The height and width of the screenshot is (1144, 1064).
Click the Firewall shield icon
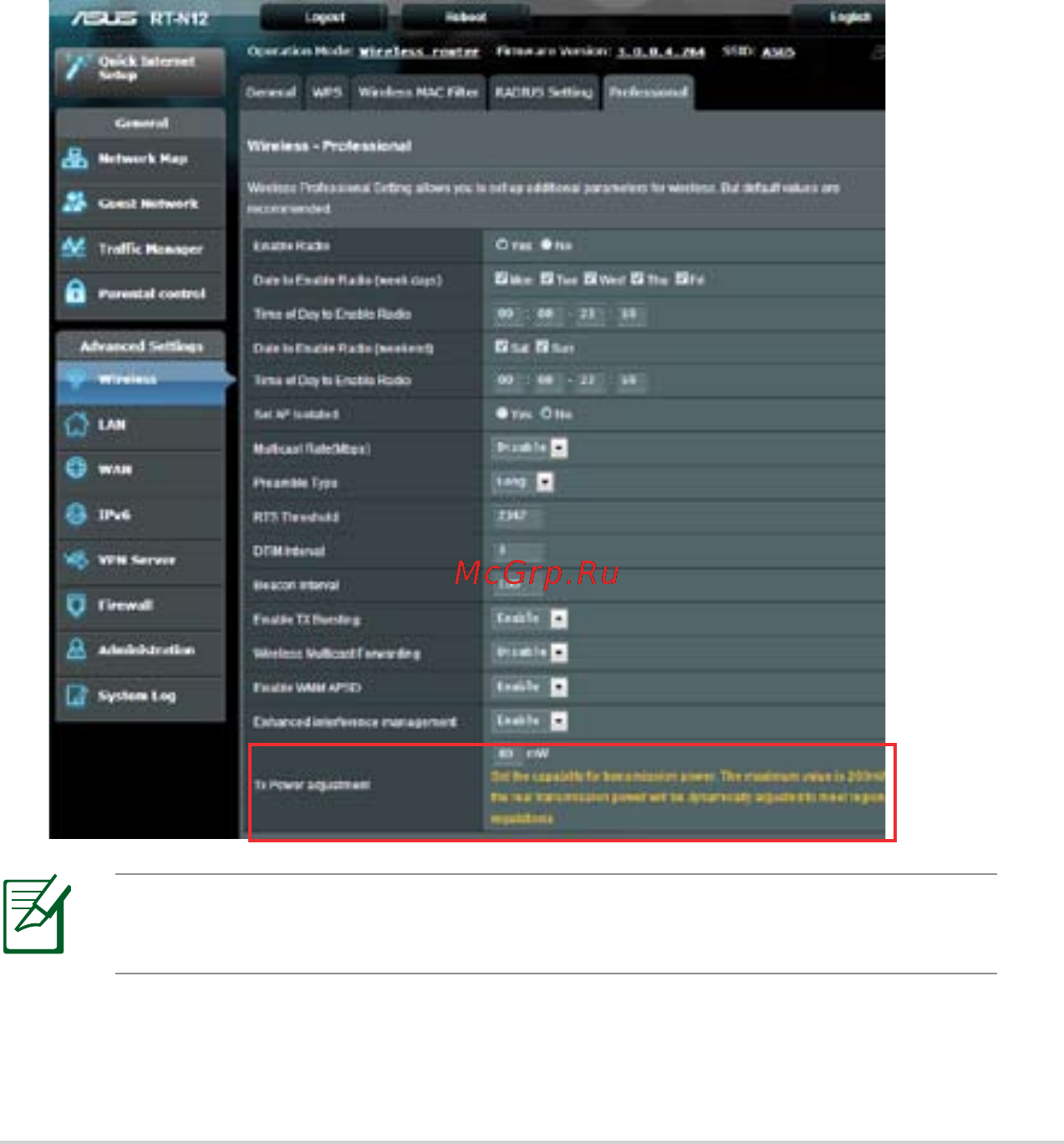(x=76, y=604)
